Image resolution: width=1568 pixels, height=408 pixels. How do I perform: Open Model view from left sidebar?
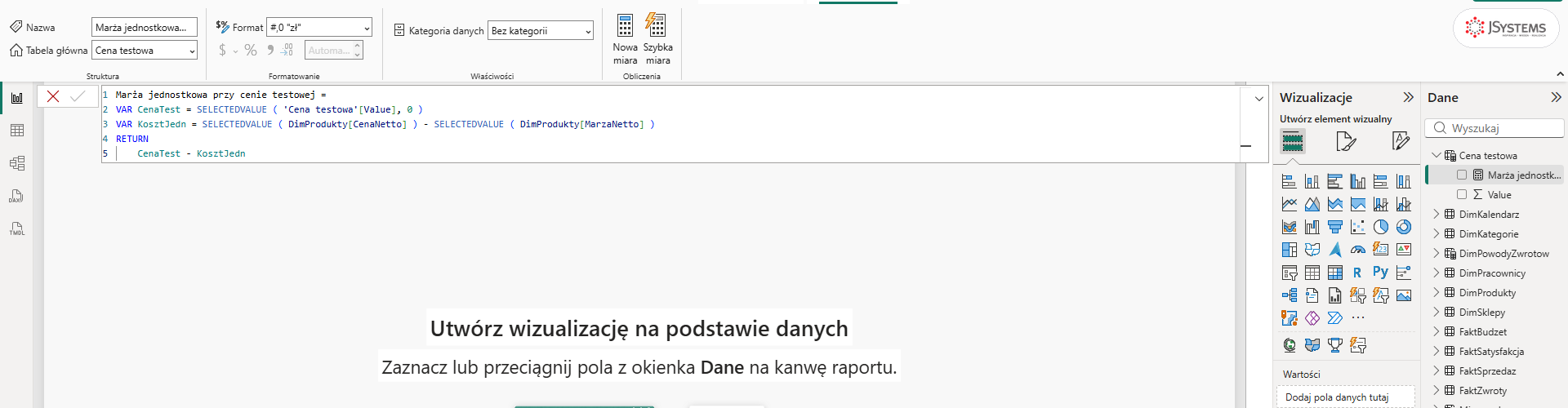(x=17, y=163)
